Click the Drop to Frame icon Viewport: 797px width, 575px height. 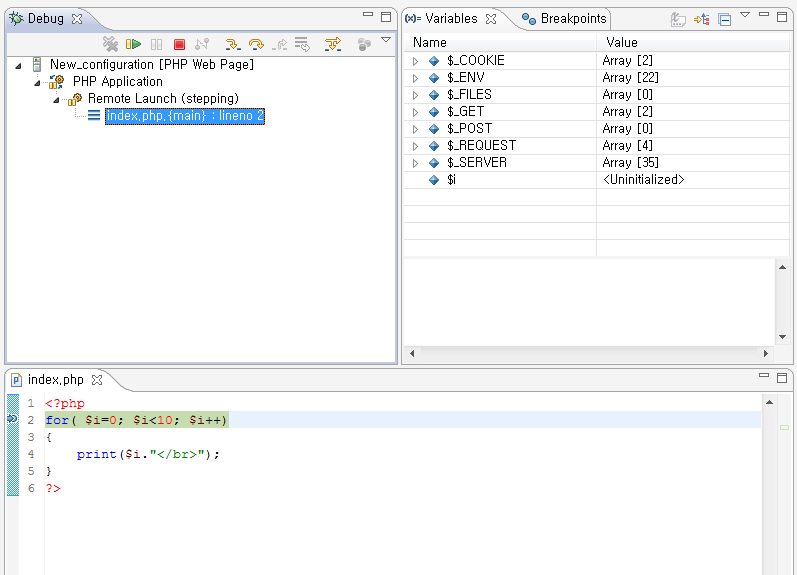pos(302,44)
